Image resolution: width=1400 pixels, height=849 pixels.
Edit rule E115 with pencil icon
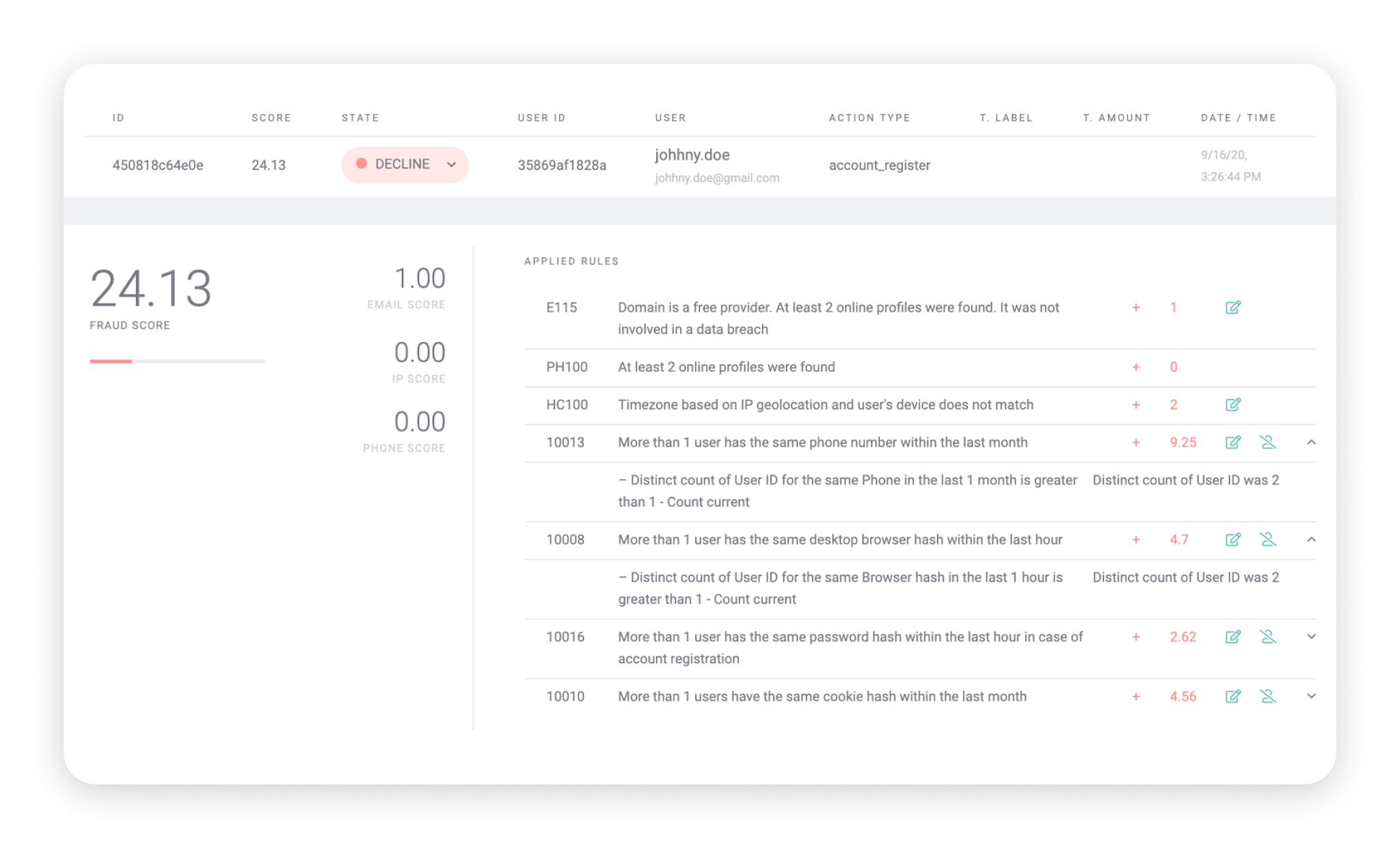1233,308
